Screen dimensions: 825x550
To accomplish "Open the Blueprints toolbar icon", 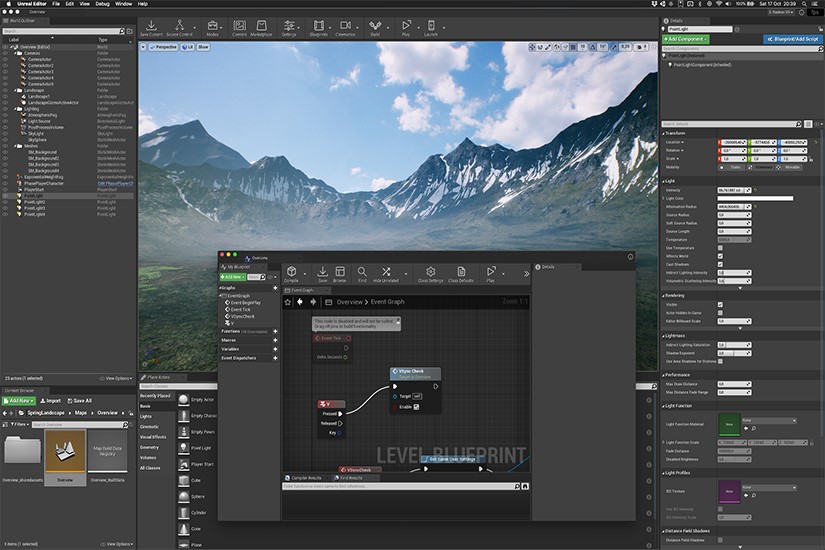I will 319,28.
